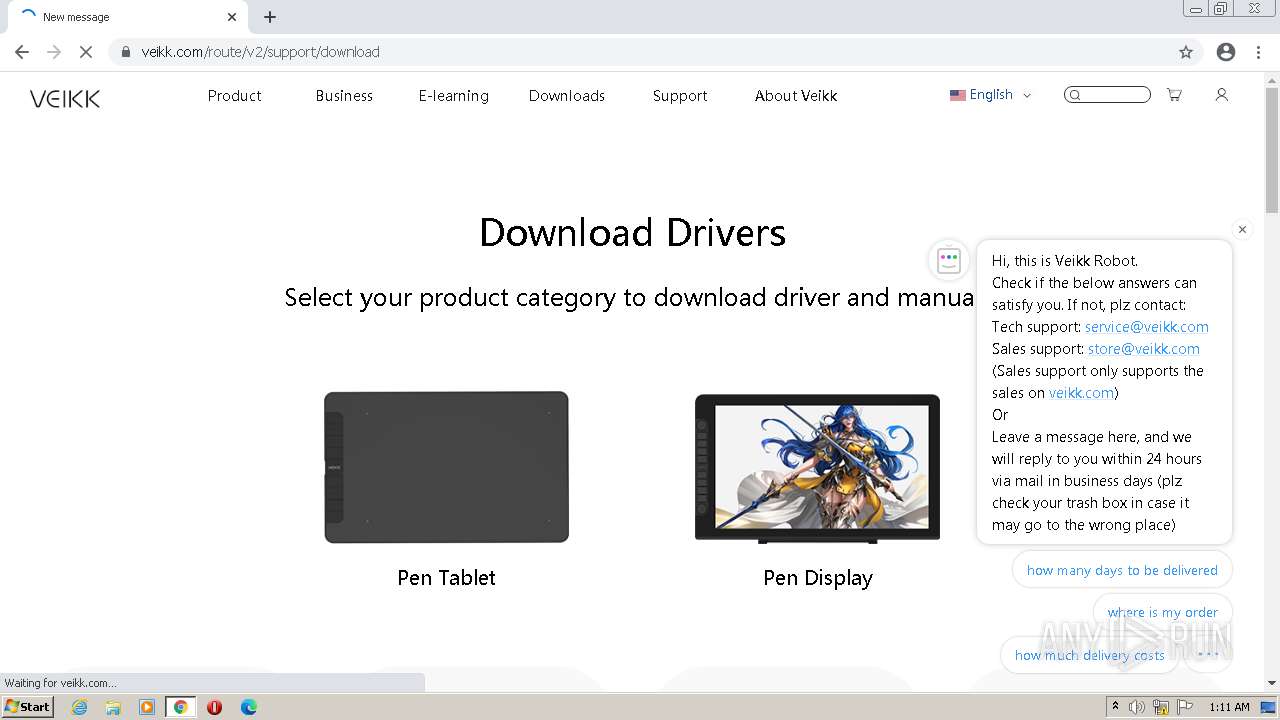1280x720 pixels.
Task: Select the Pen Display product image
Action: [817, 468]
